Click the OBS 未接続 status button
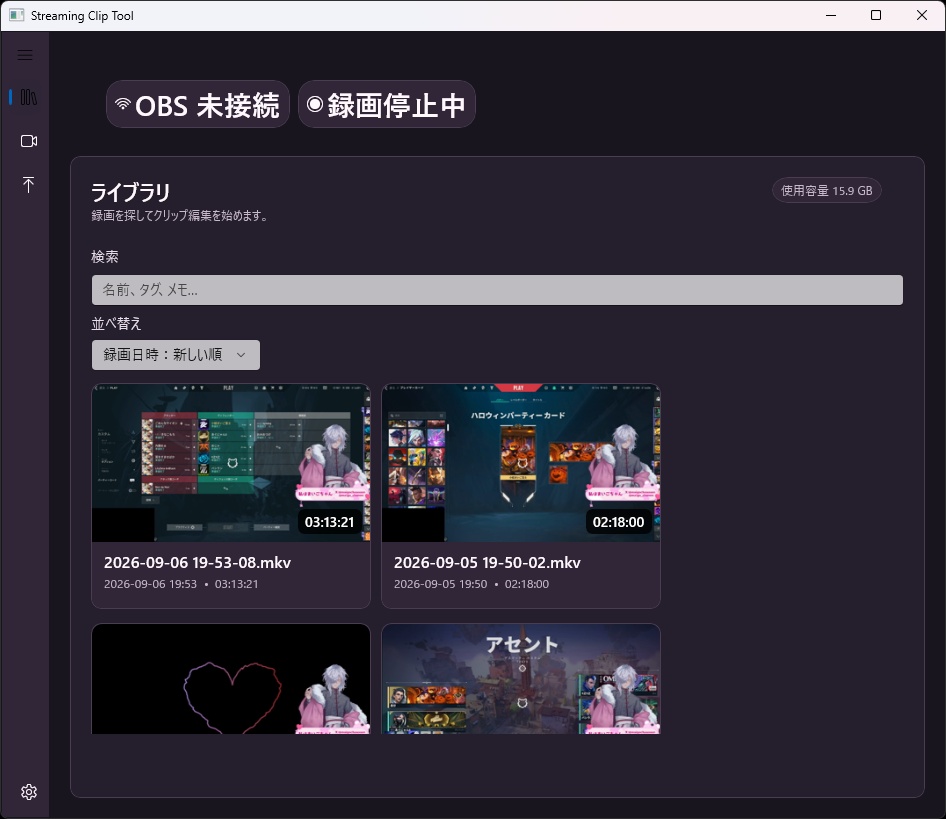 pyautogui.click(x=198, y=104)
